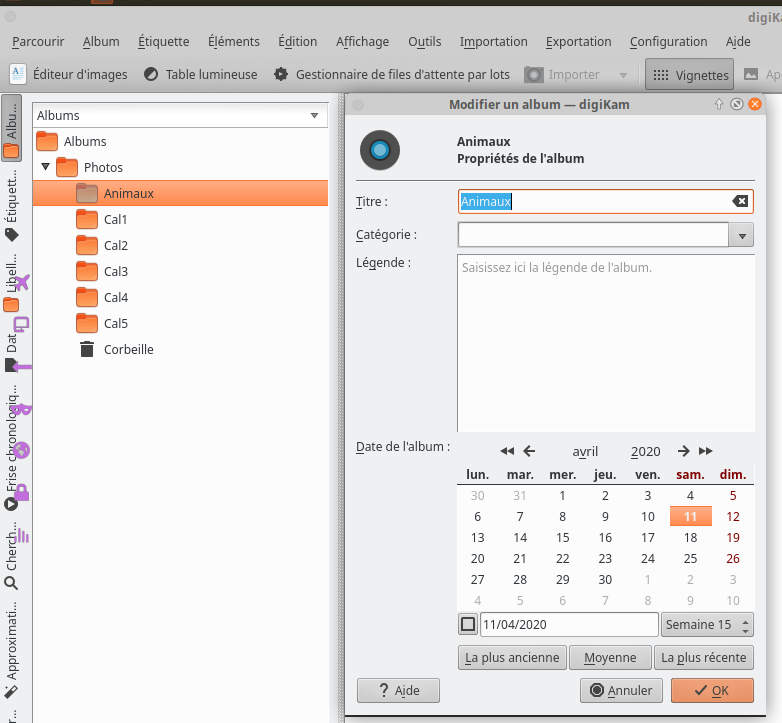Open the Album menu
Viewport: 782px width, 723px height.
[x=101, y=41]
